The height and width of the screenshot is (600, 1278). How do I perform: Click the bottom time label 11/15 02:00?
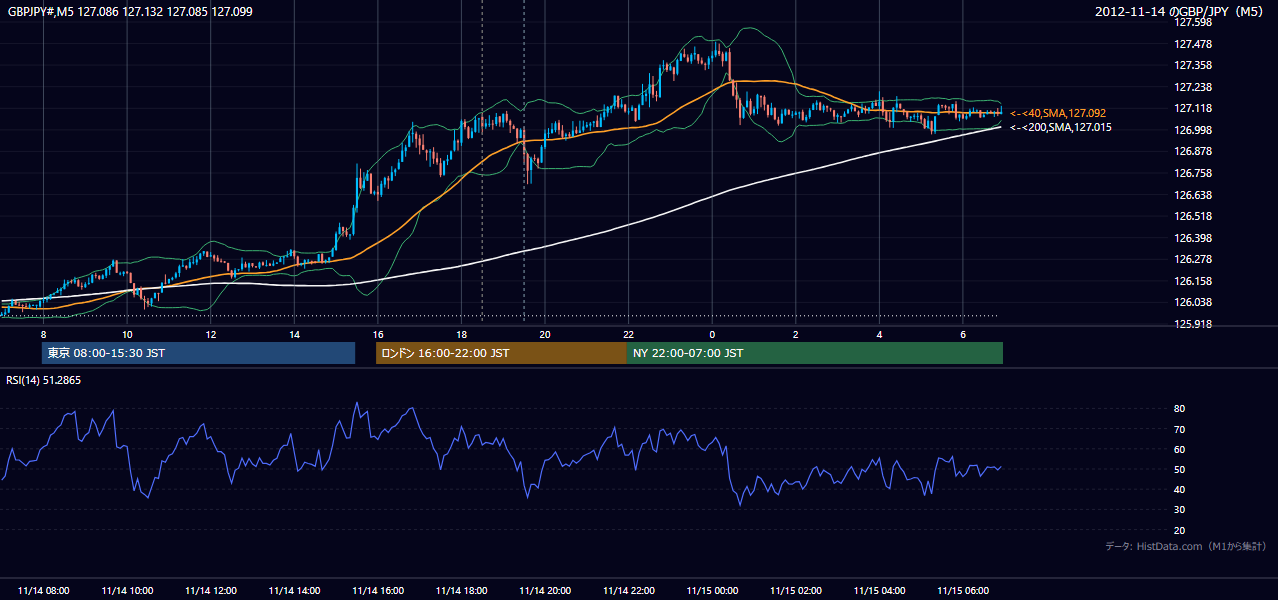pos(796,591)
